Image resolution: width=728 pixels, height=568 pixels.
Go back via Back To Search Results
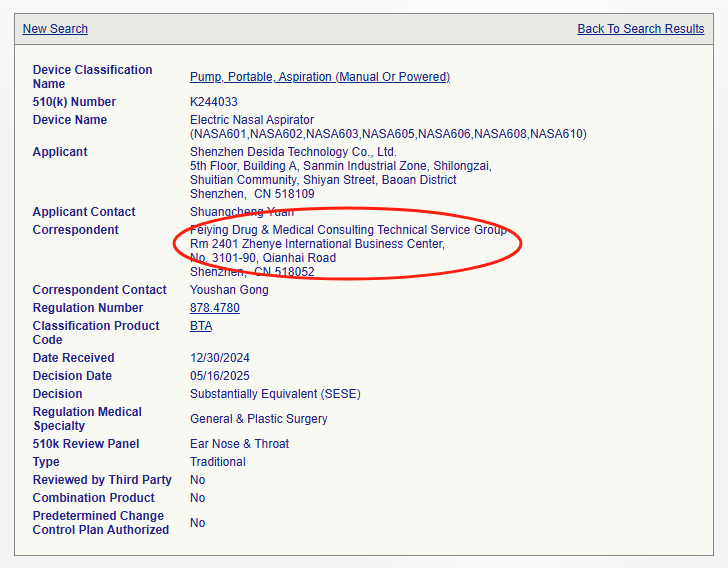point(640,29)
